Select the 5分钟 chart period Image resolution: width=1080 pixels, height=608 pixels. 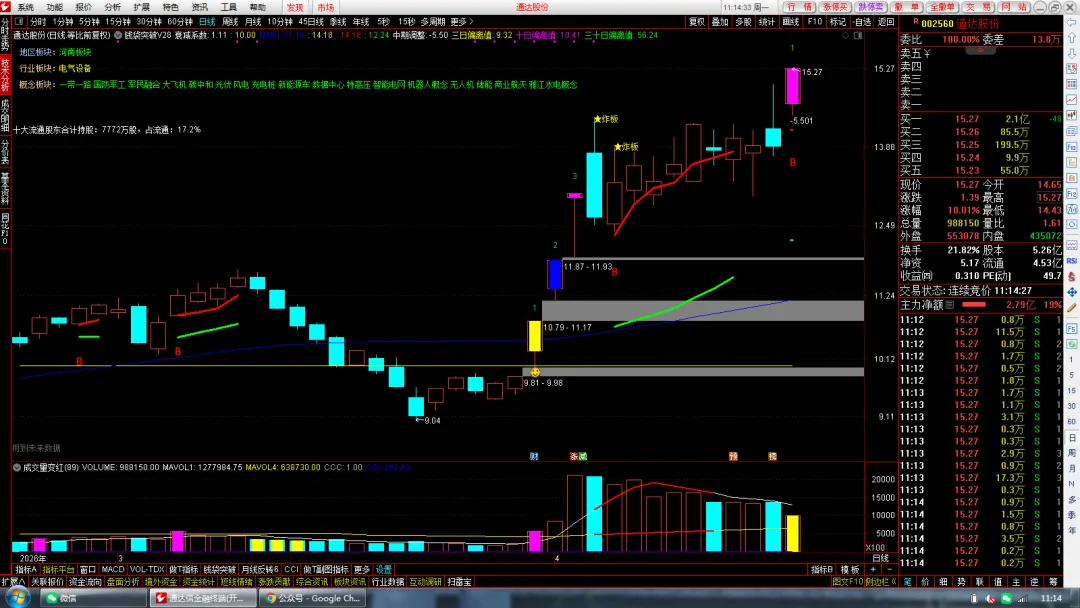89,22
